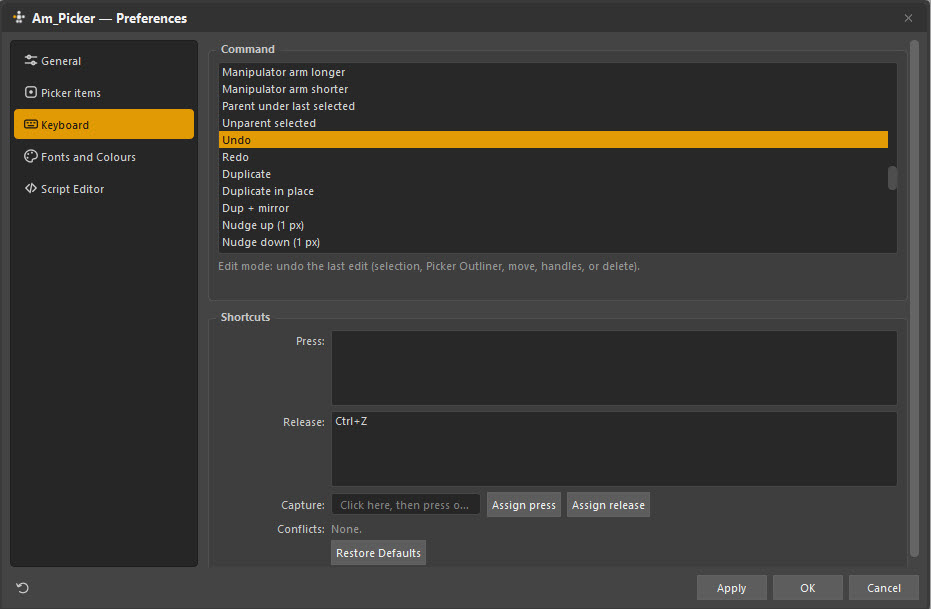Select the Manipulator arm longer command
Screen dimensions: 931x609
(553, 72)
